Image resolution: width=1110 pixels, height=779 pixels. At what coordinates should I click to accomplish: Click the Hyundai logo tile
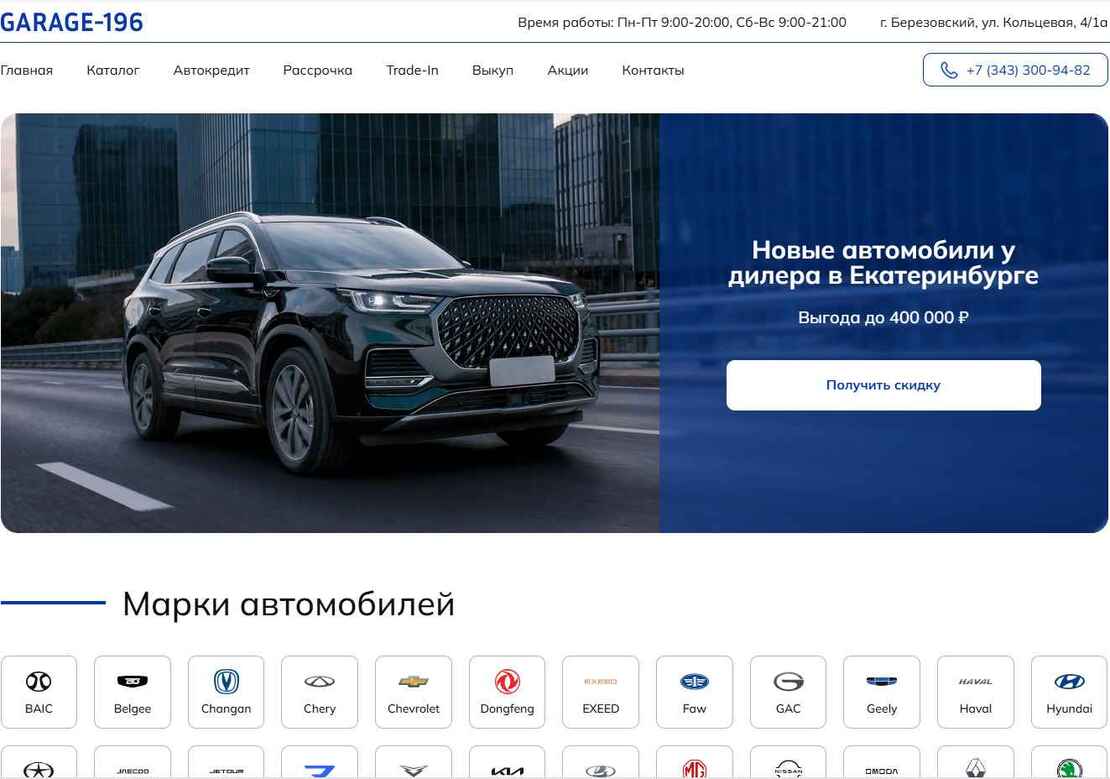point(1069,692)
